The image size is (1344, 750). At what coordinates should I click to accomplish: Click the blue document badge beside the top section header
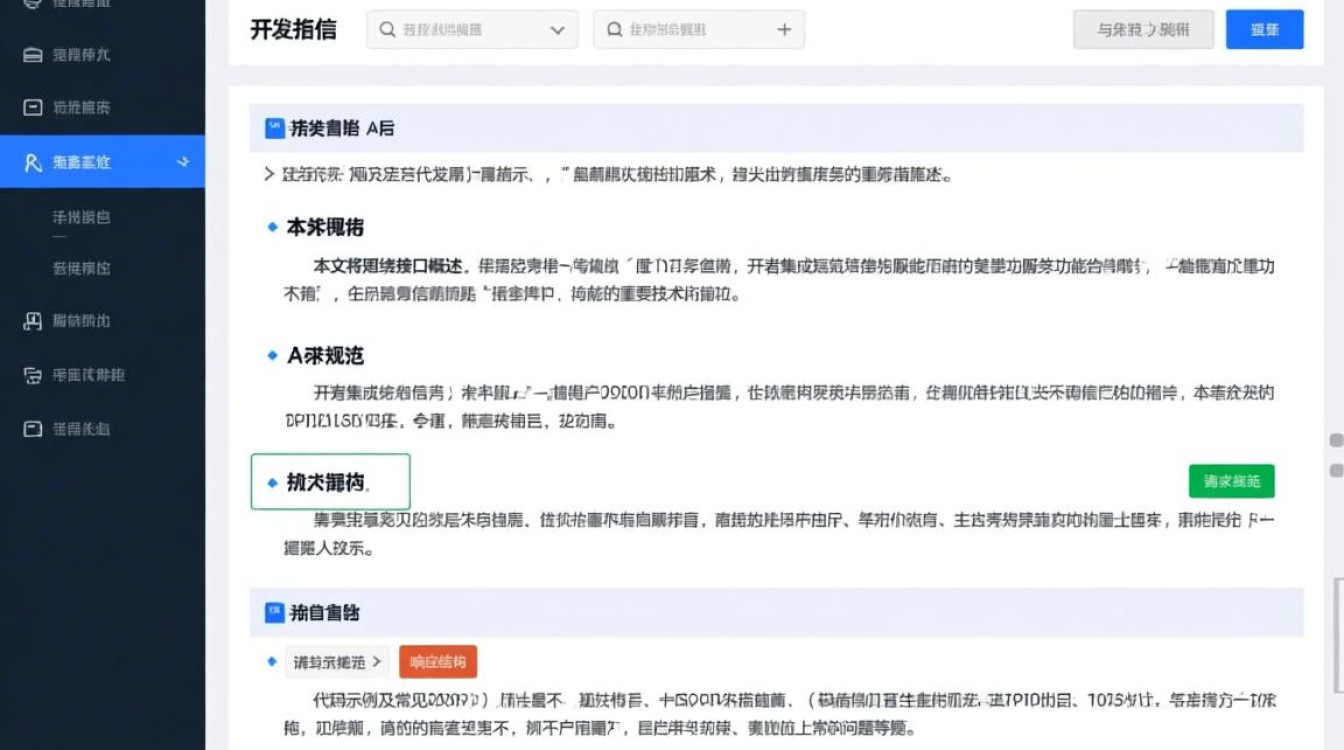click(275, 126)
